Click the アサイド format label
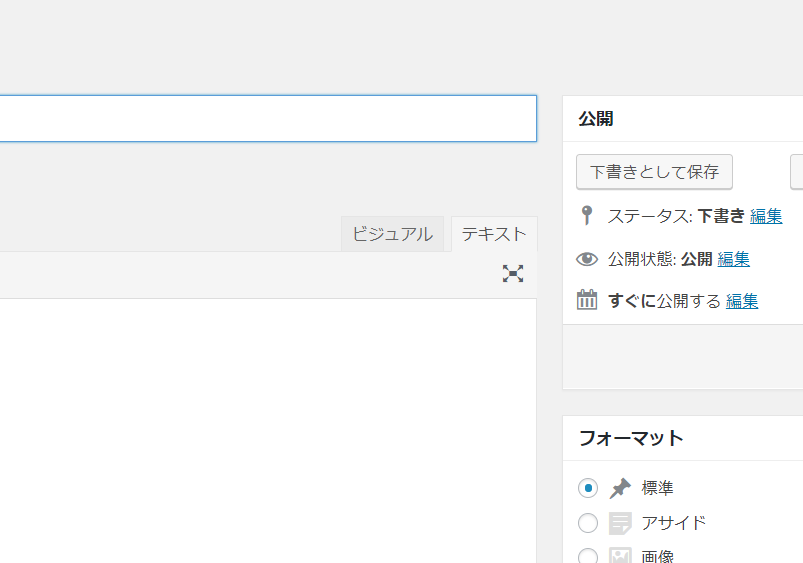 (673, 523)
